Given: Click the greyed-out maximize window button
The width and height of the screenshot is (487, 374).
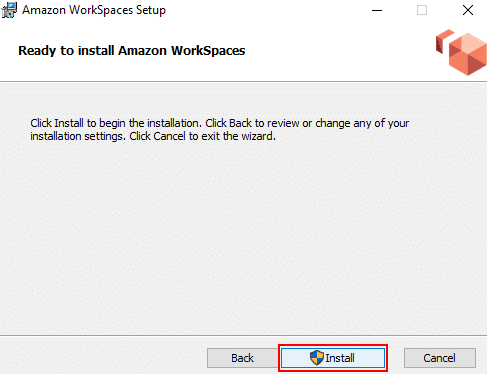Looking at the screenshot, I should tap(422, 10).
